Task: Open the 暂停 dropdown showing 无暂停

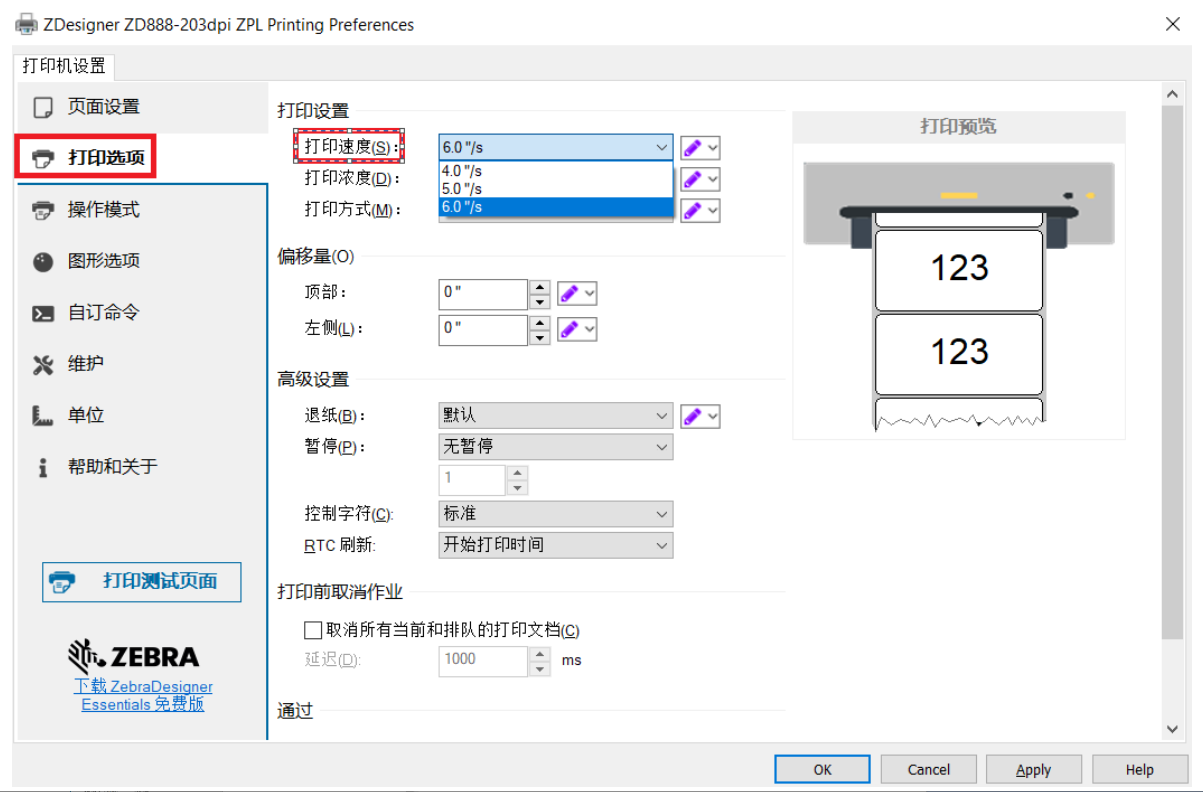Action: [x=556, y=447]
